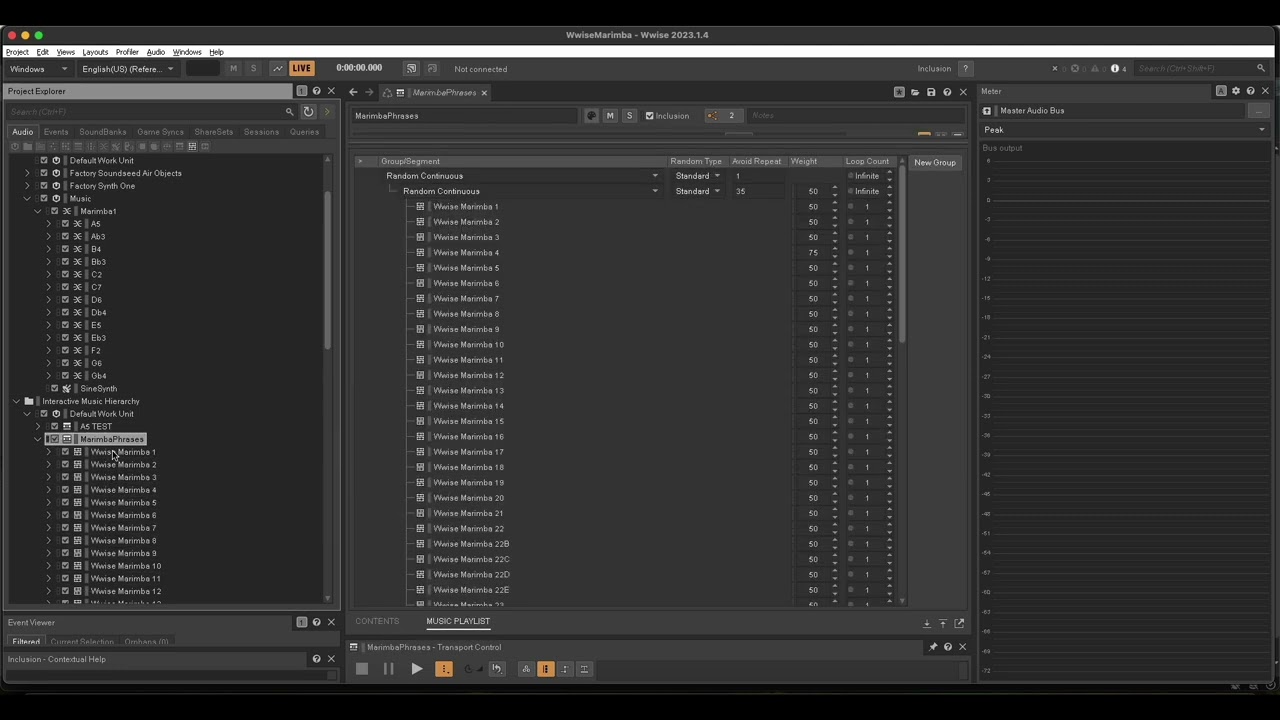The width and height of the screenshot is (1280, 720).
Task: Go forward using the right arrow
Action: (369, 92)
